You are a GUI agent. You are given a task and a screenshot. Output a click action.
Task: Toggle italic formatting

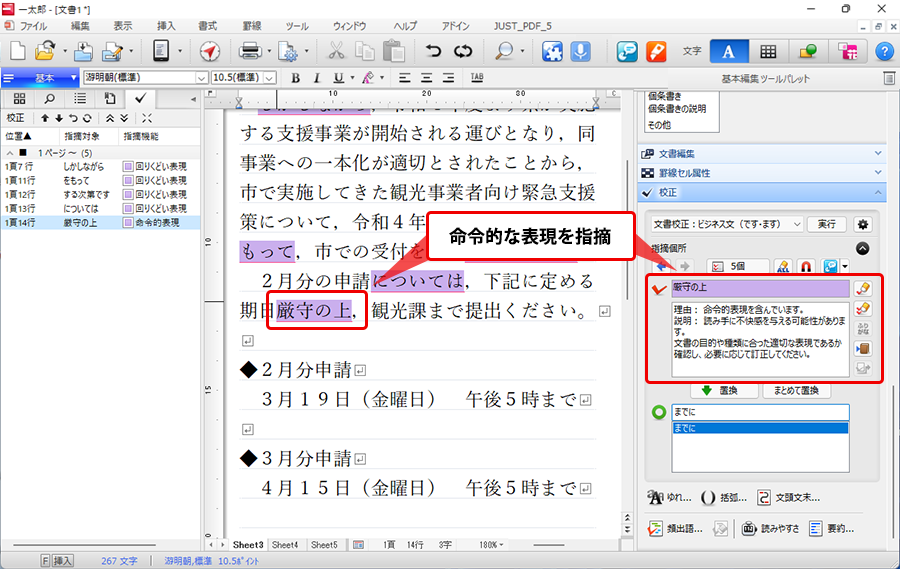[x=317, y=78]
